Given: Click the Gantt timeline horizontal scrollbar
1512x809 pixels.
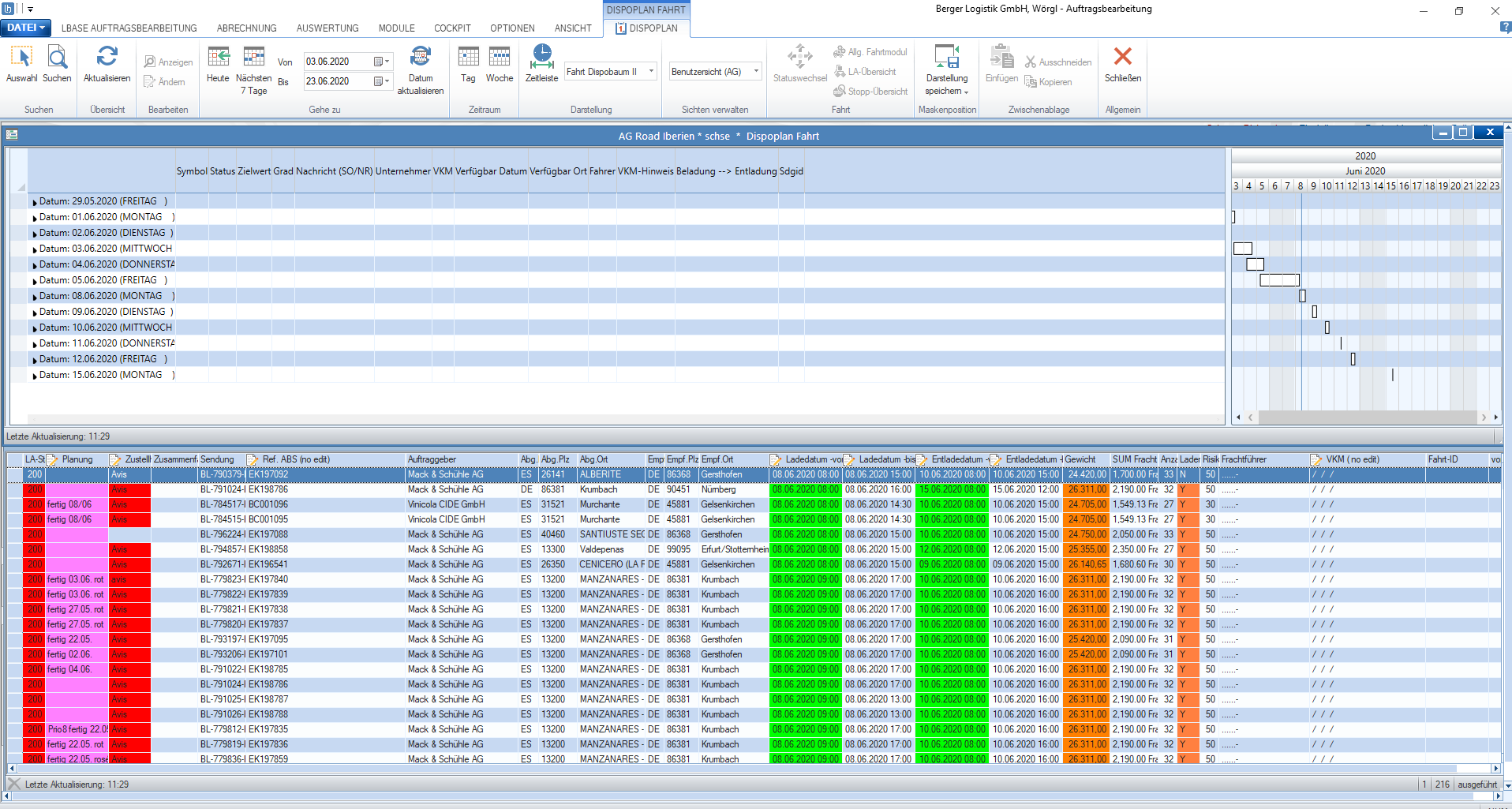Looking at the screenshot, I should pos(1366,417).
